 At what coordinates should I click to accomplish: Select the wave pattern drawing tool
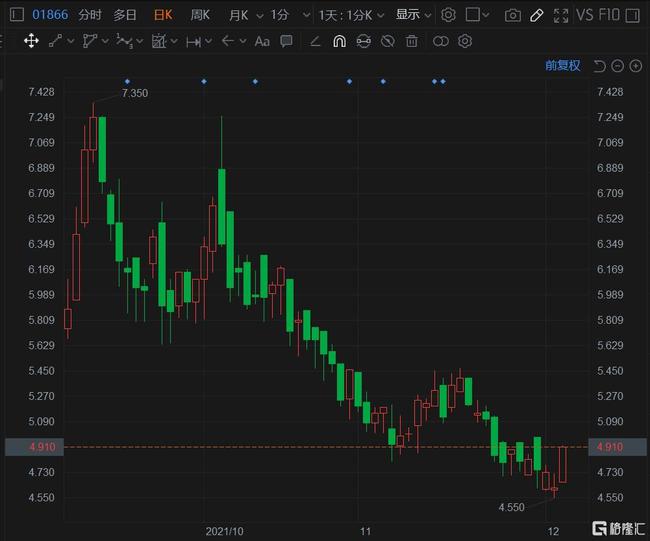click(124, 41)
